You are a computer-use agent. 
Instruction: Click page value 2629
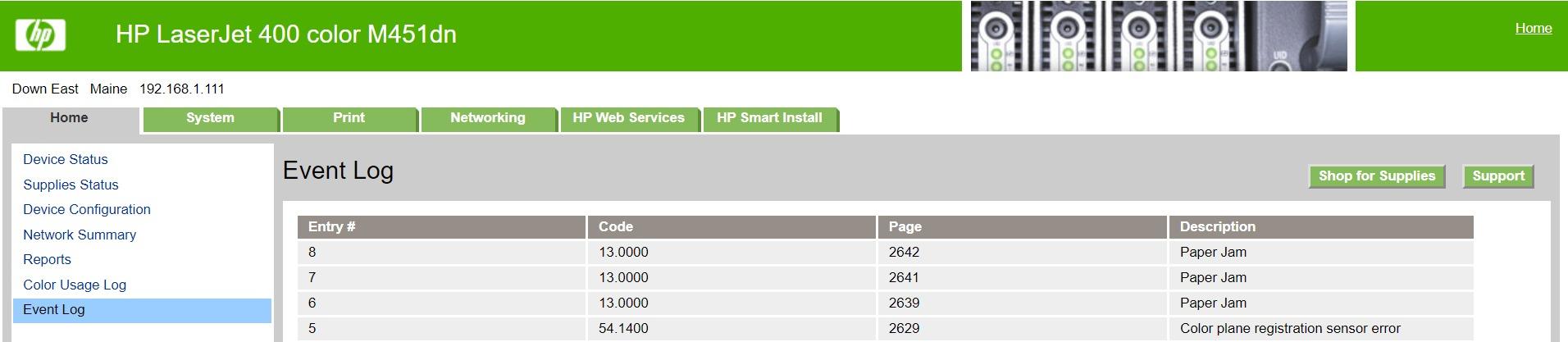point(904,328)
